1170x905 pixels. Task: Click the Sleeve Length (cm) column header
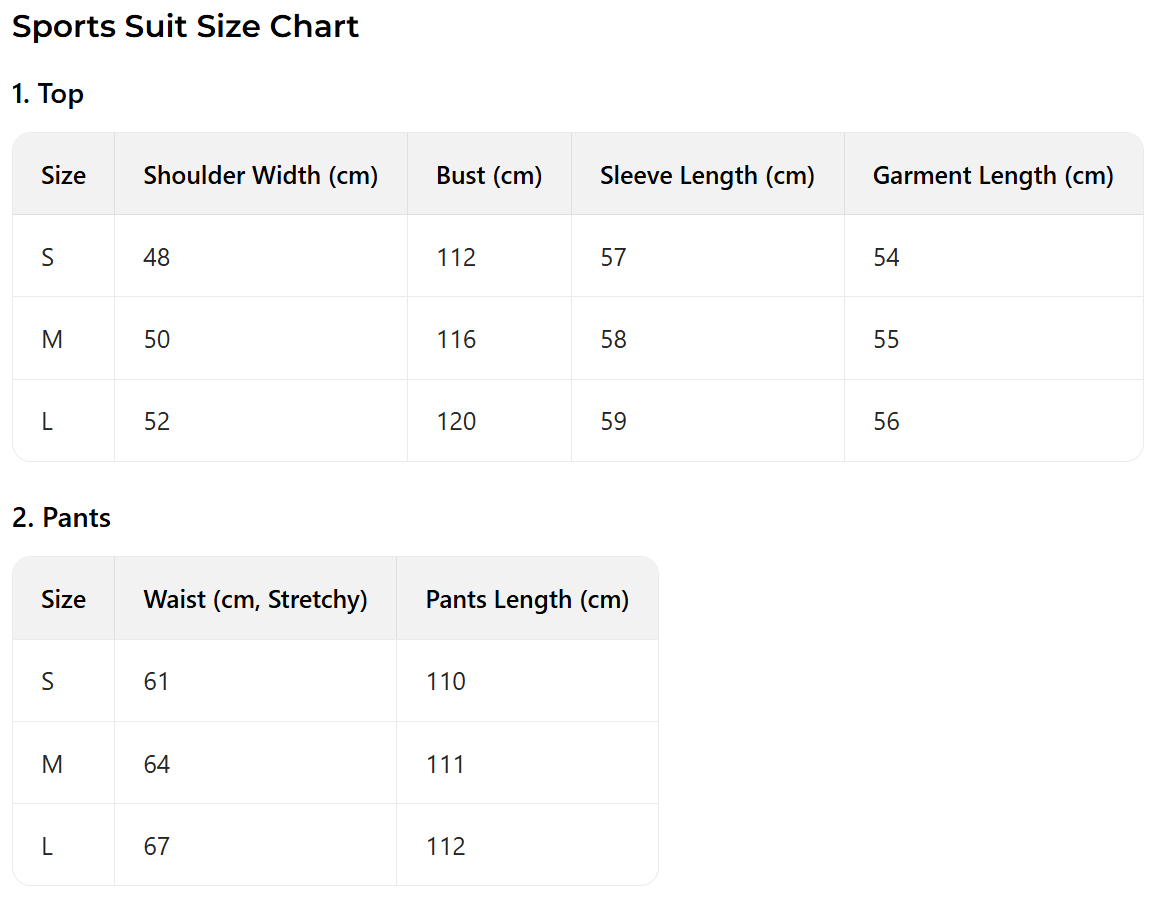click(x=707, y=175)
